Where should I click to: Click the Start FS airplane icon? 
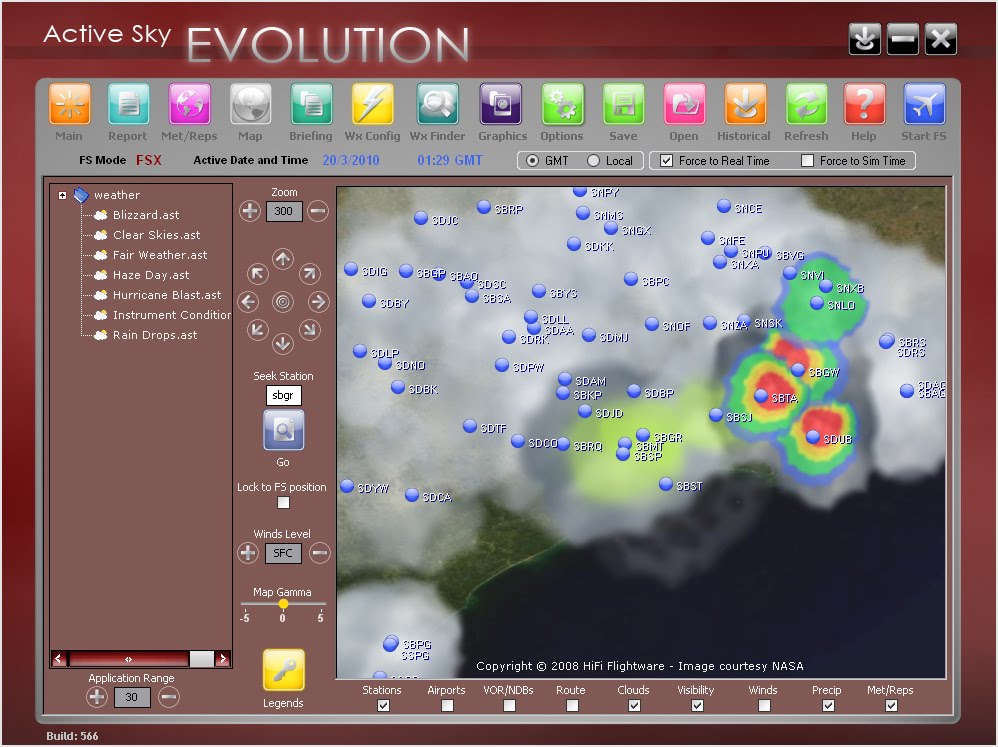[924, 104]
